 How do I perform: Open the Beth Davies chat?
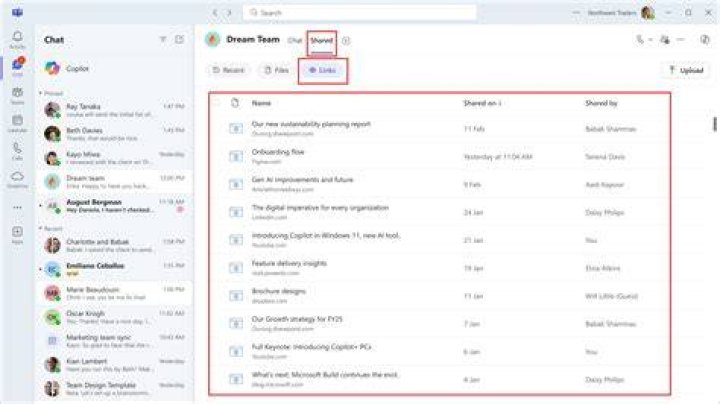(x=114, y=134)
